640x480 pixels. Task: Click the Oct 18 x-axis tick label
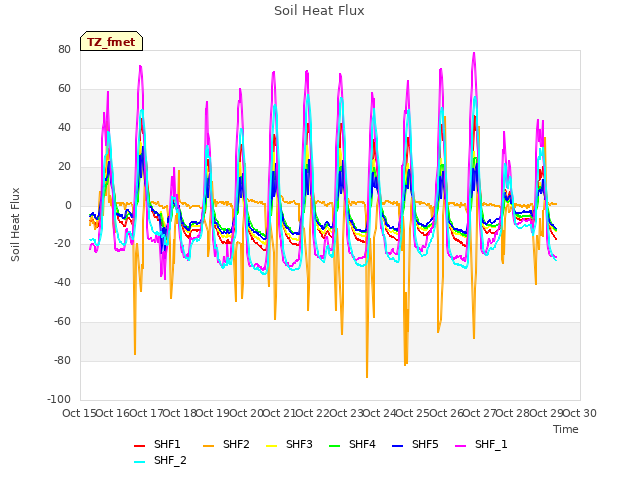(180, 413)
